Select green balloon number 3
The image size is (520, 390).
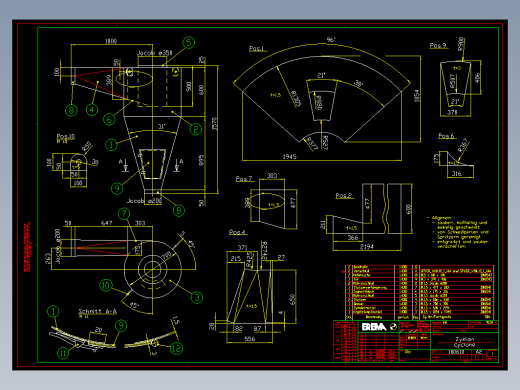click(x=197, y=297)
